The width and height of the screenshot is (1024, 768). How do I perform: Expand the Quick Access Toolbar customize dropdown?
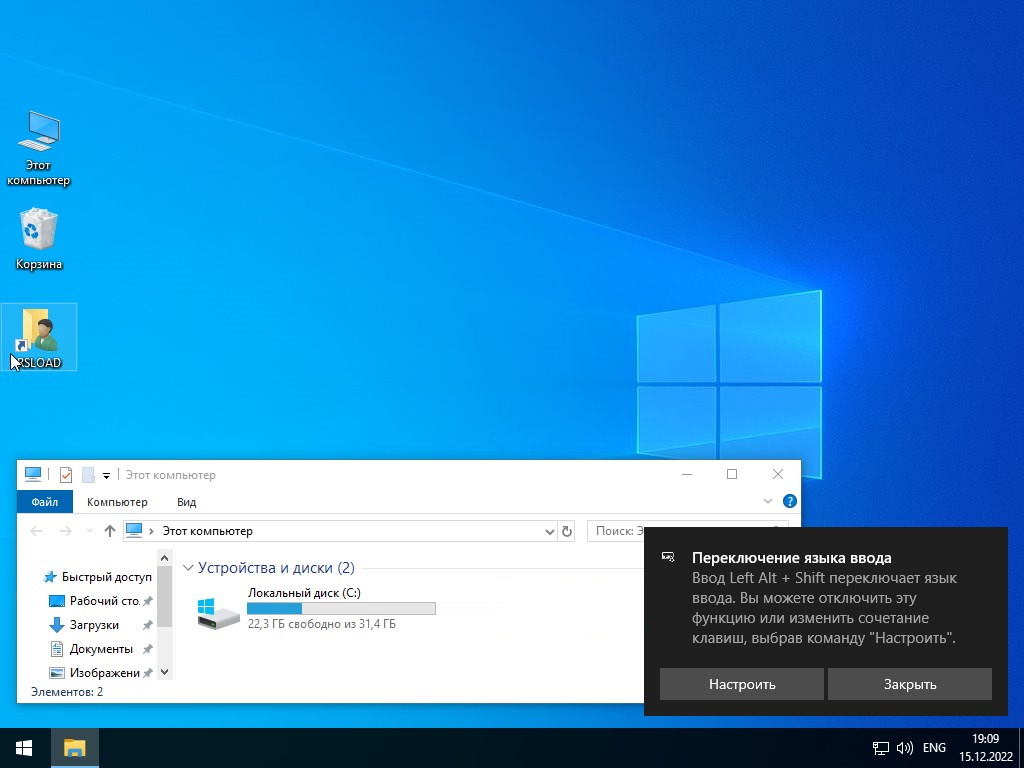106,476
